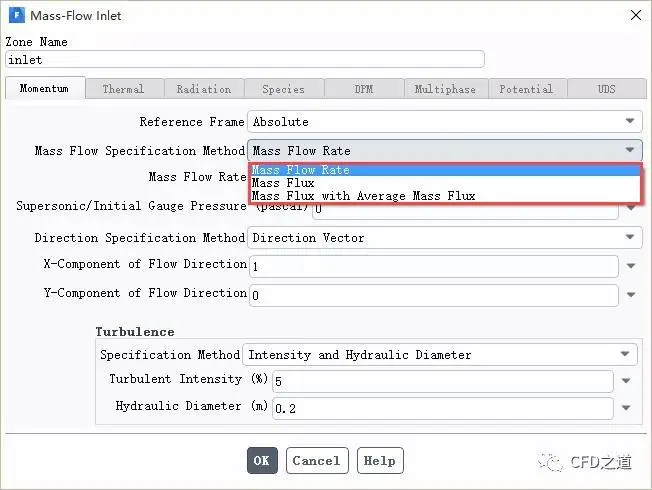Viewport: 652px width, 490px height.
Task: Open Turbulent Intensity value type arrow
Action: coord(626,381)
